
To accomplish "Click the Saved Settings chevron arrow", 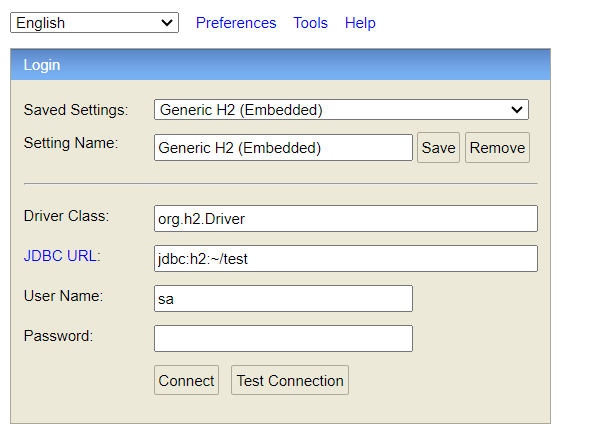I will (517, 110).
